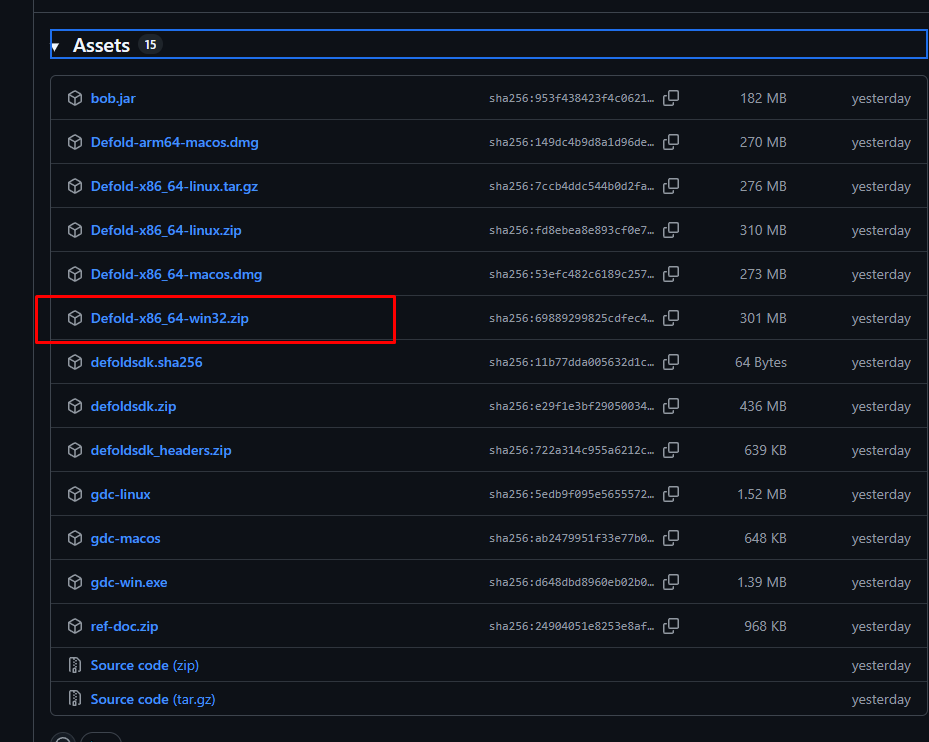Click the 182 MB size of bob.jar
The width and height of the screenshot is (929, 742).
click(763, 98)
